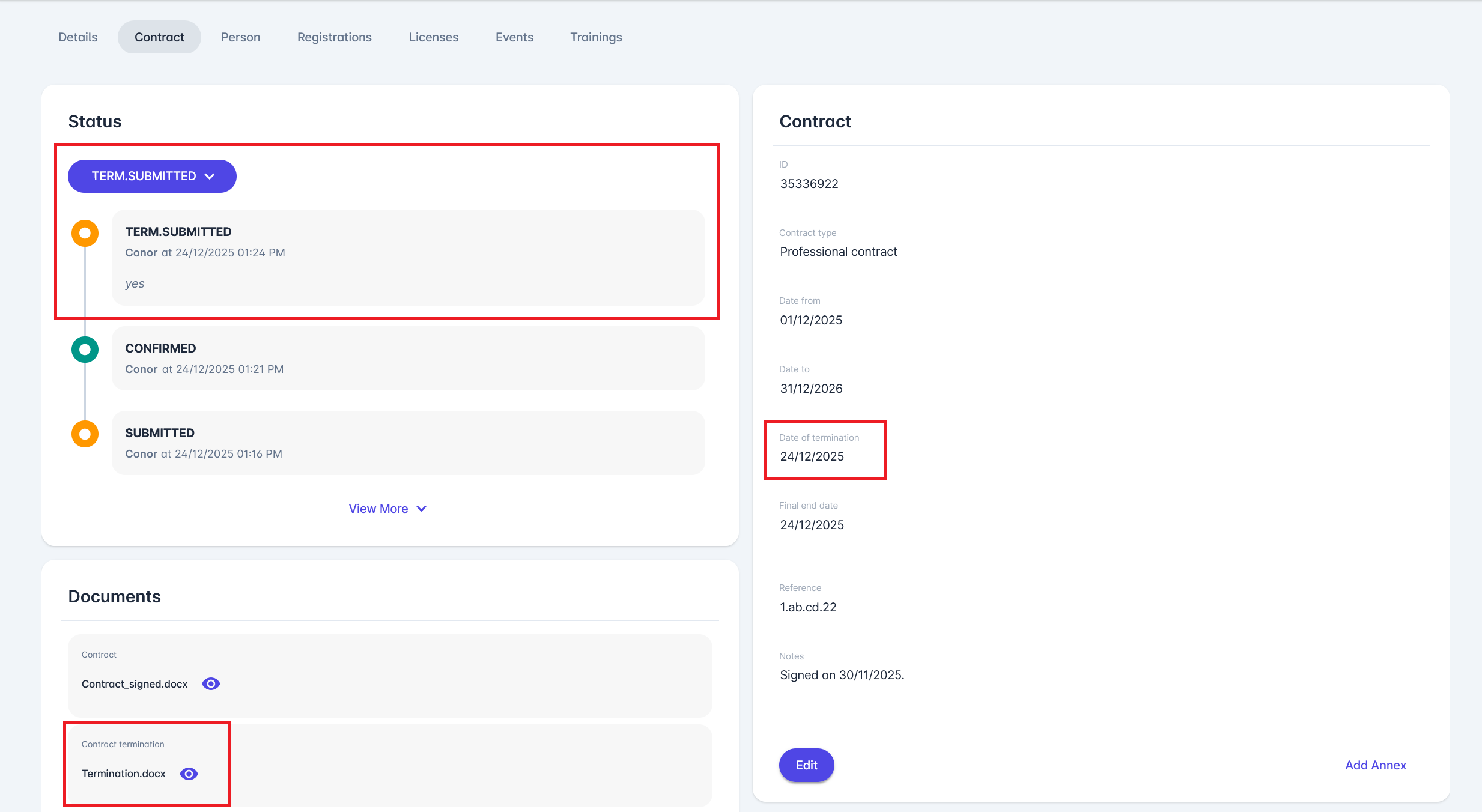
Task: Go to the Registrations tab
Action: 334,37
